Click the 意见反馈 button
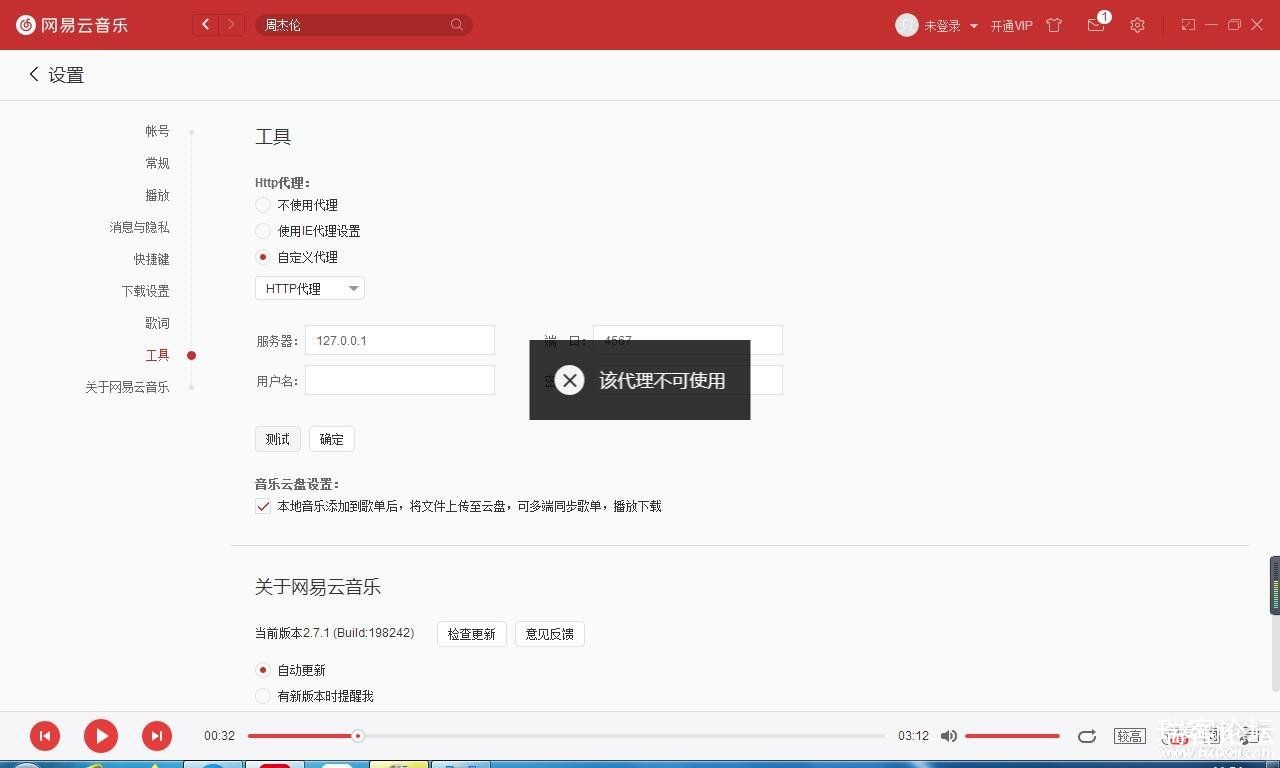This screenshot has width=1280, height=768. [550, 634]
